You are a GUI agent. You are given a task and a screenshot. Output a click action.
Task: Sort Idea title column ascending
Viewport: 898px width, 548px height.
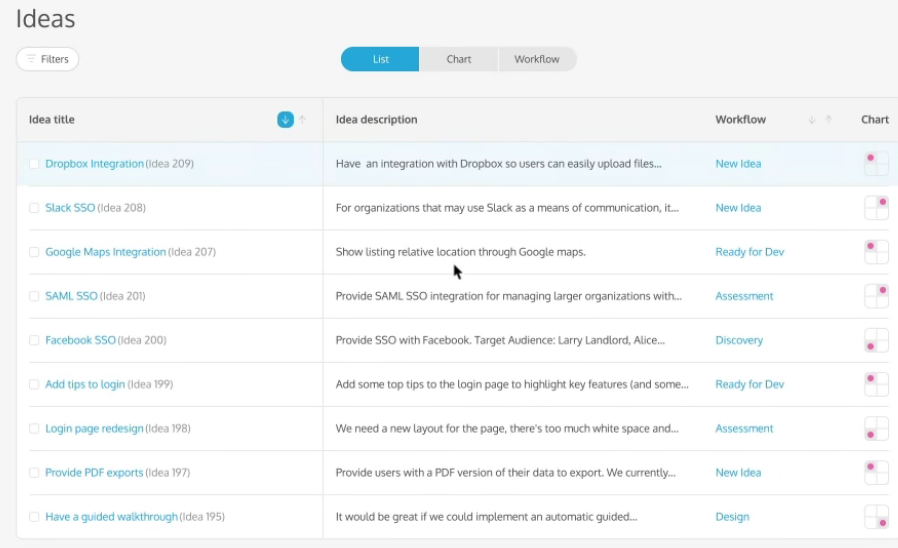point(302,120)
